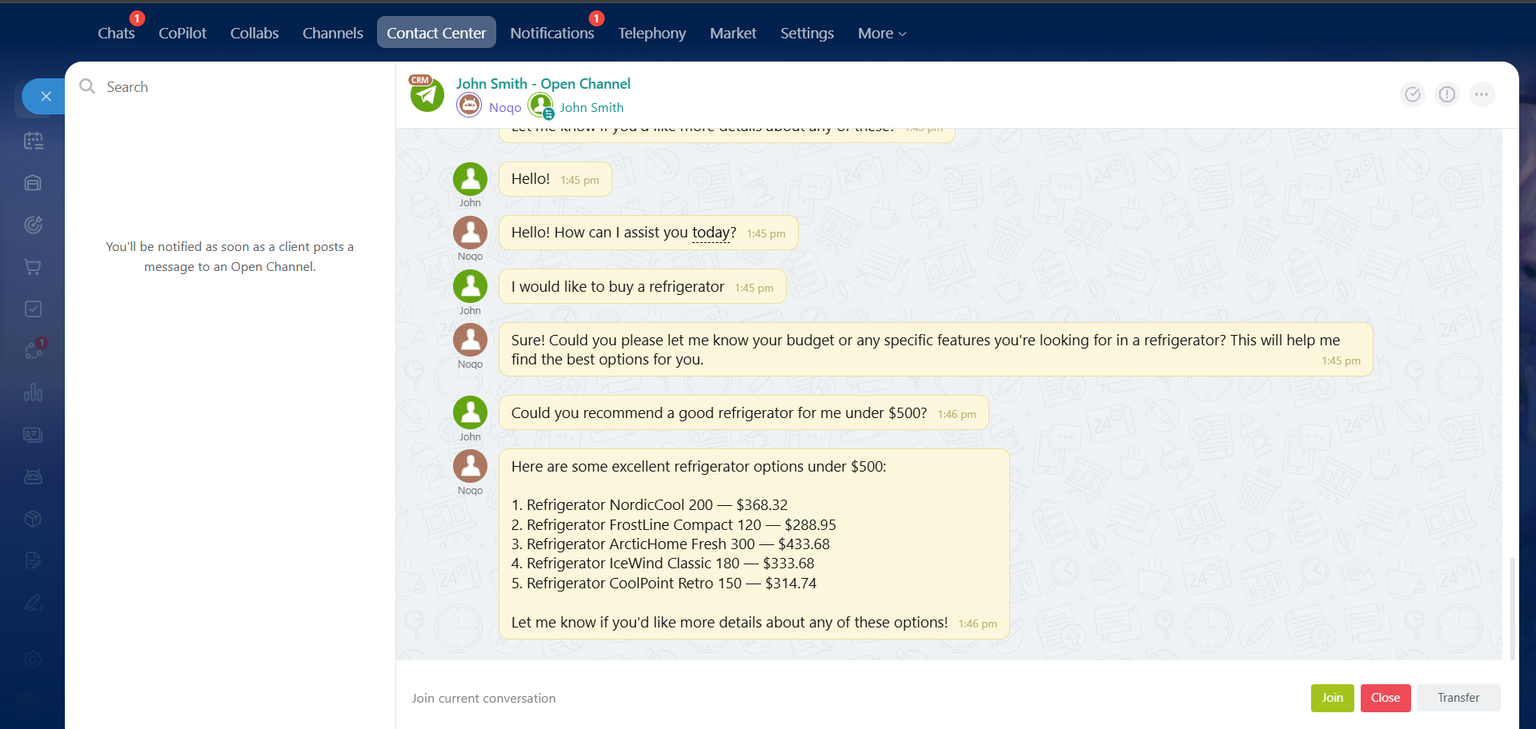Switch to the Chats tab
1536x729 pixels.
pyautogui.click(x=116, y=33)
